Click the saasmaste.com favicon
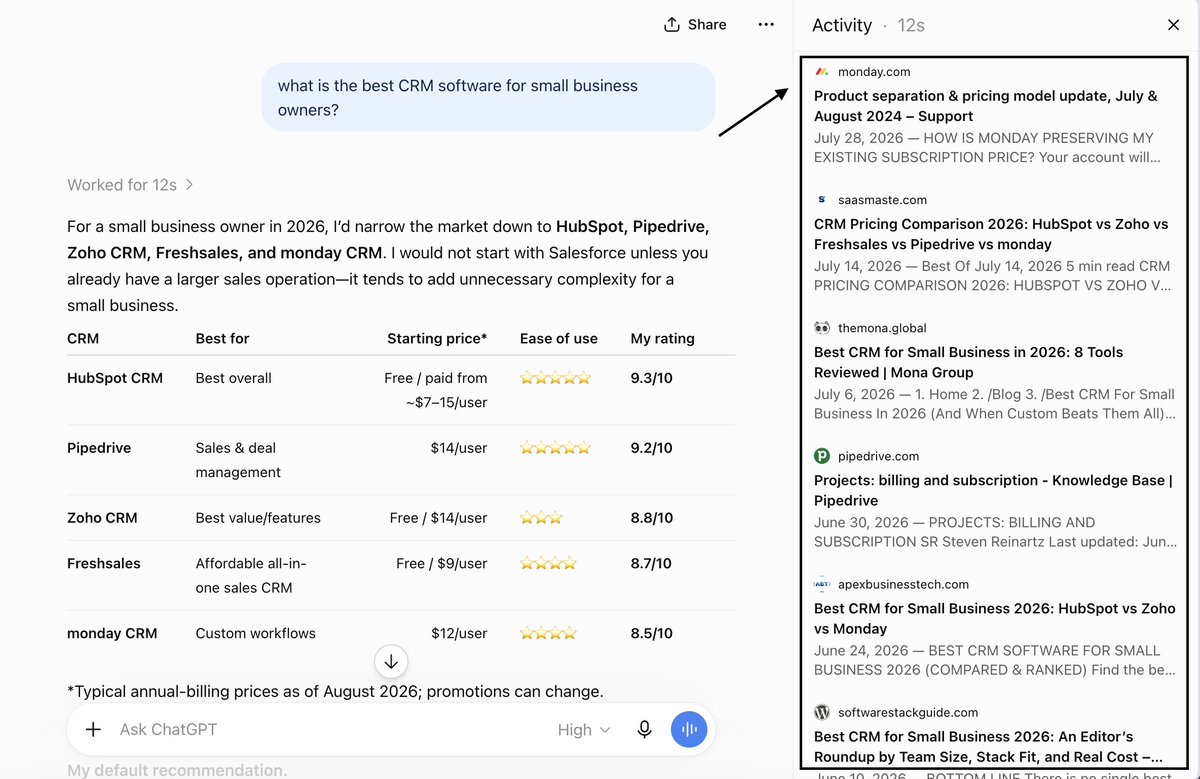 (822, 200)
